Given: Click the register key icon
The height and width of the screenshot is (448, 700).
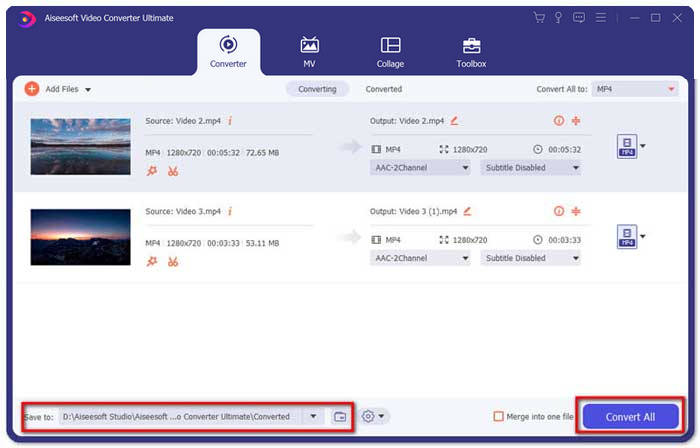Looking at the screenshot, I should pos(558,18).
